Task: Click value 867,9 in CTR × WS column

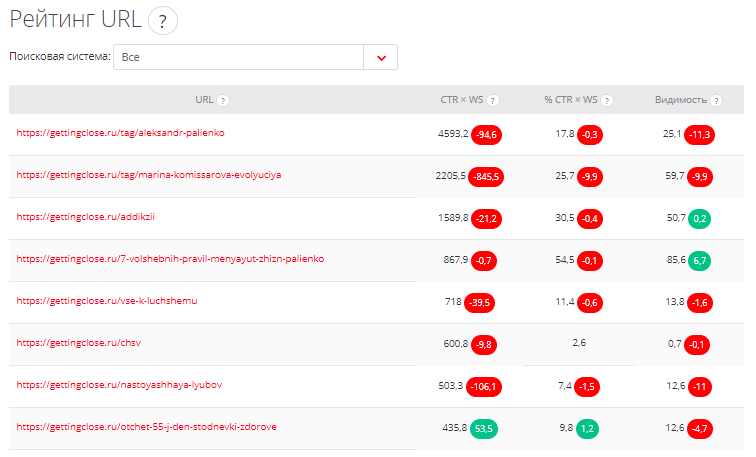Action: point(456,259)
